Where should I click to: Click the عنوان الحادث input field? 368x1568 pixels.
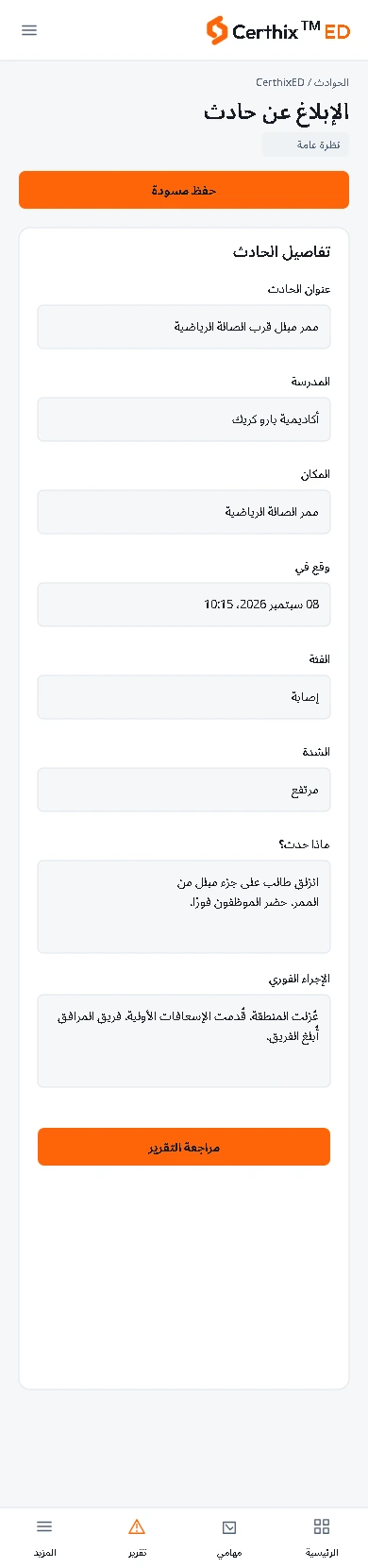pyautogui.click(x=184, y=327)
